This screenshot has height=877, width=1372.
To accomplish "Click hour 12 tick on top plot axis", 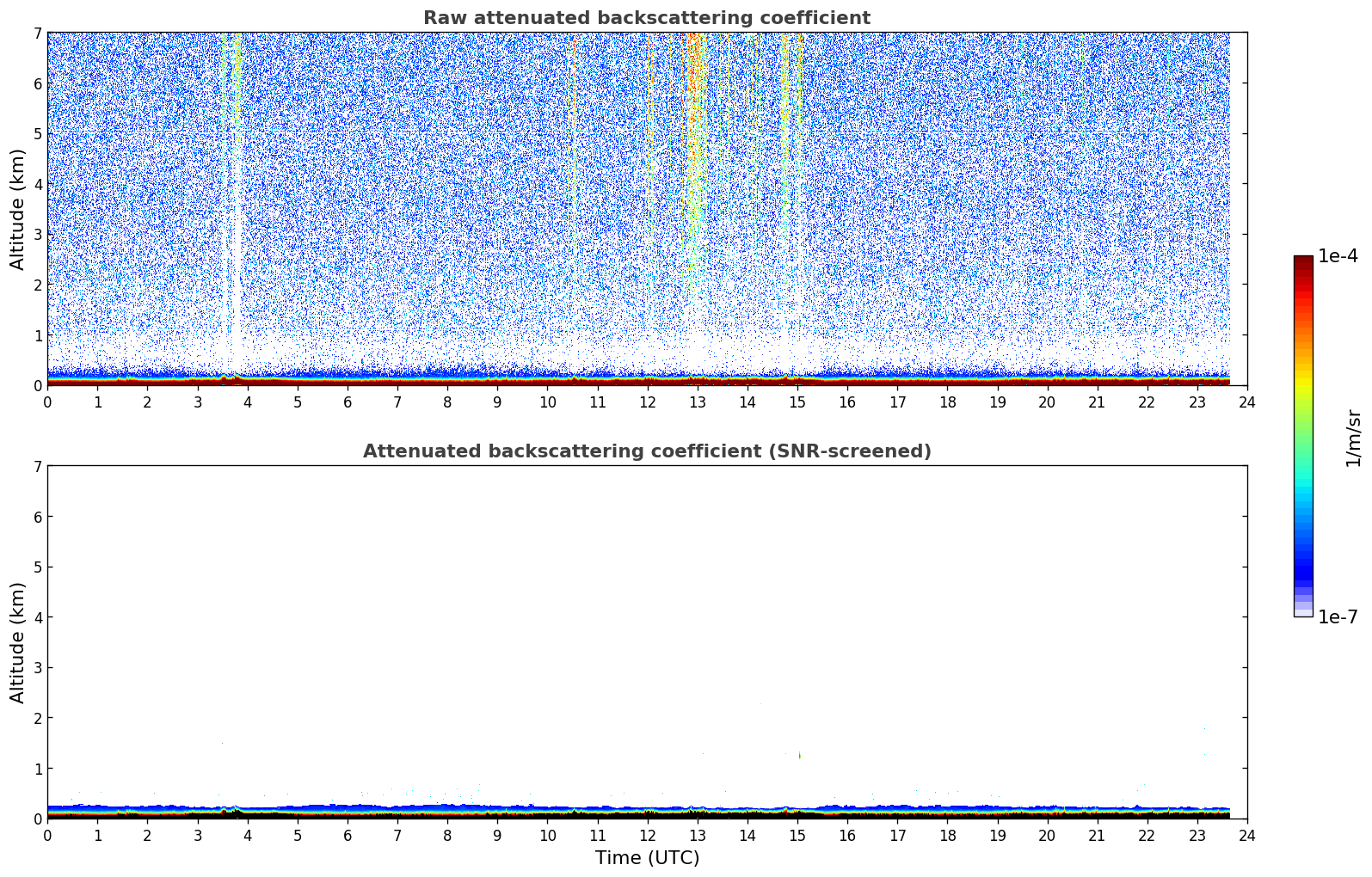I will [x=647, y=402].
